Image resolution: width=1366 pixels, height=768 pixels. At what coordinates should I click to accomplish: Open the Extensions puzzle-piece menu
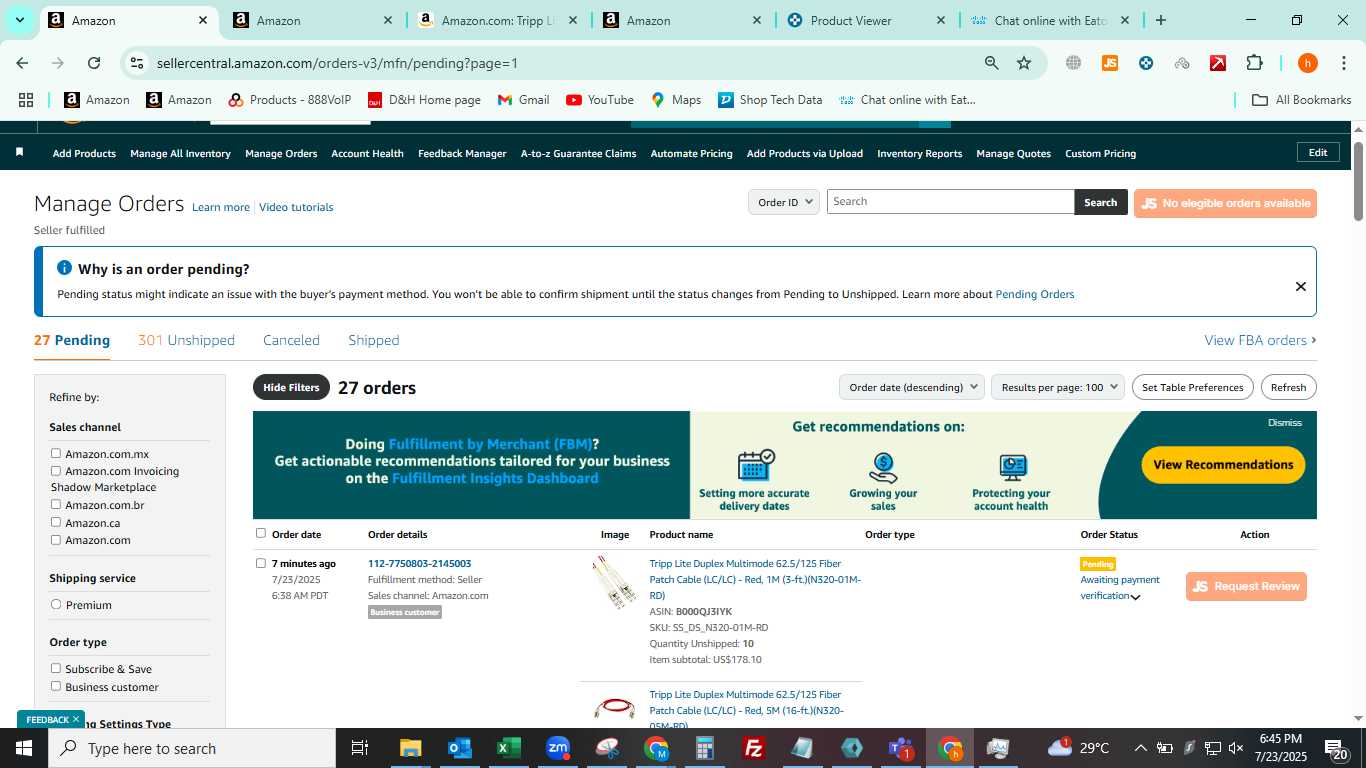click(1254, 63)
